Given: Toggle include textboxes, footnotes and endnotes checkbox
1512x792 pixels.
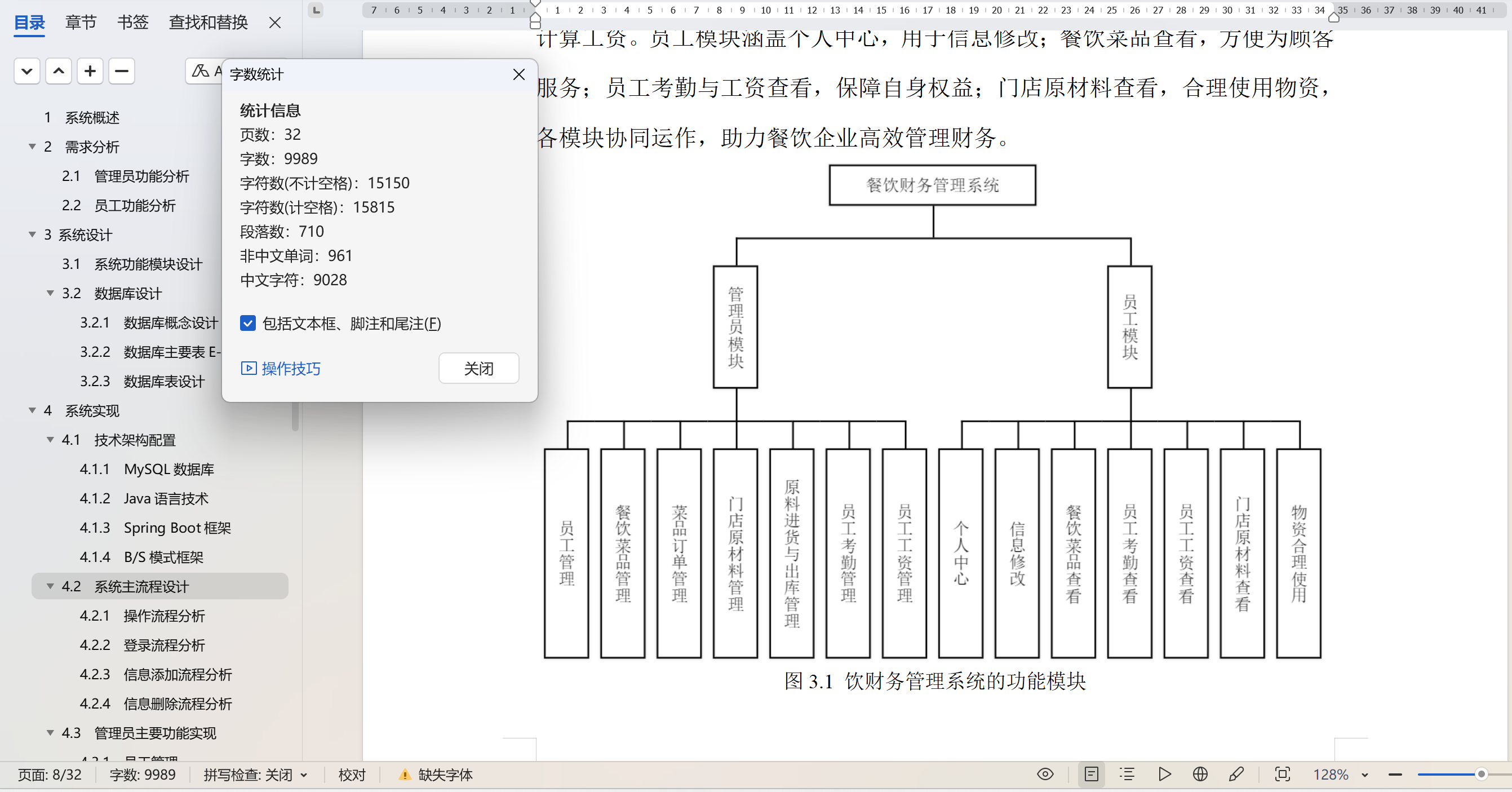Looking at the screenshot, I should click(249, 323).
